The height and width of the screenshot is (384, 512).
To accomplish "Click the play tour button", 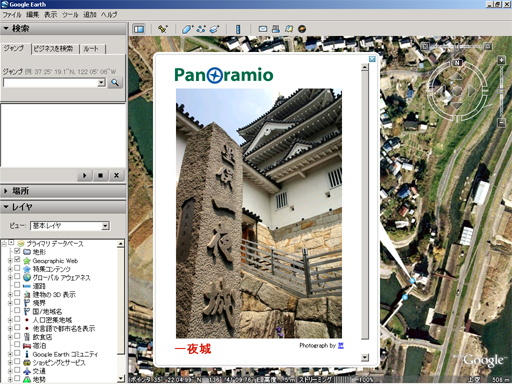I will coord(84,175).
